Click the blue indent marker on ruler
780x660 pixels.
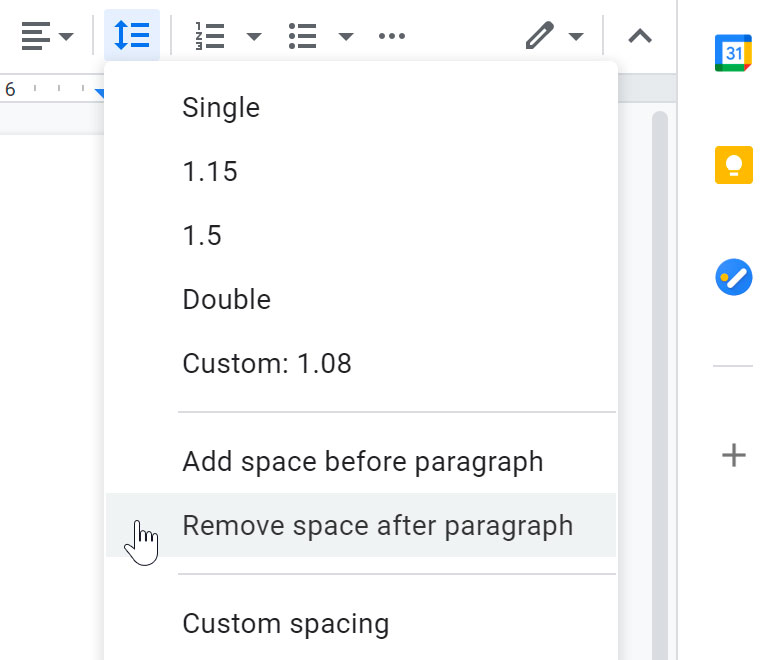click(x=99, y=93)
